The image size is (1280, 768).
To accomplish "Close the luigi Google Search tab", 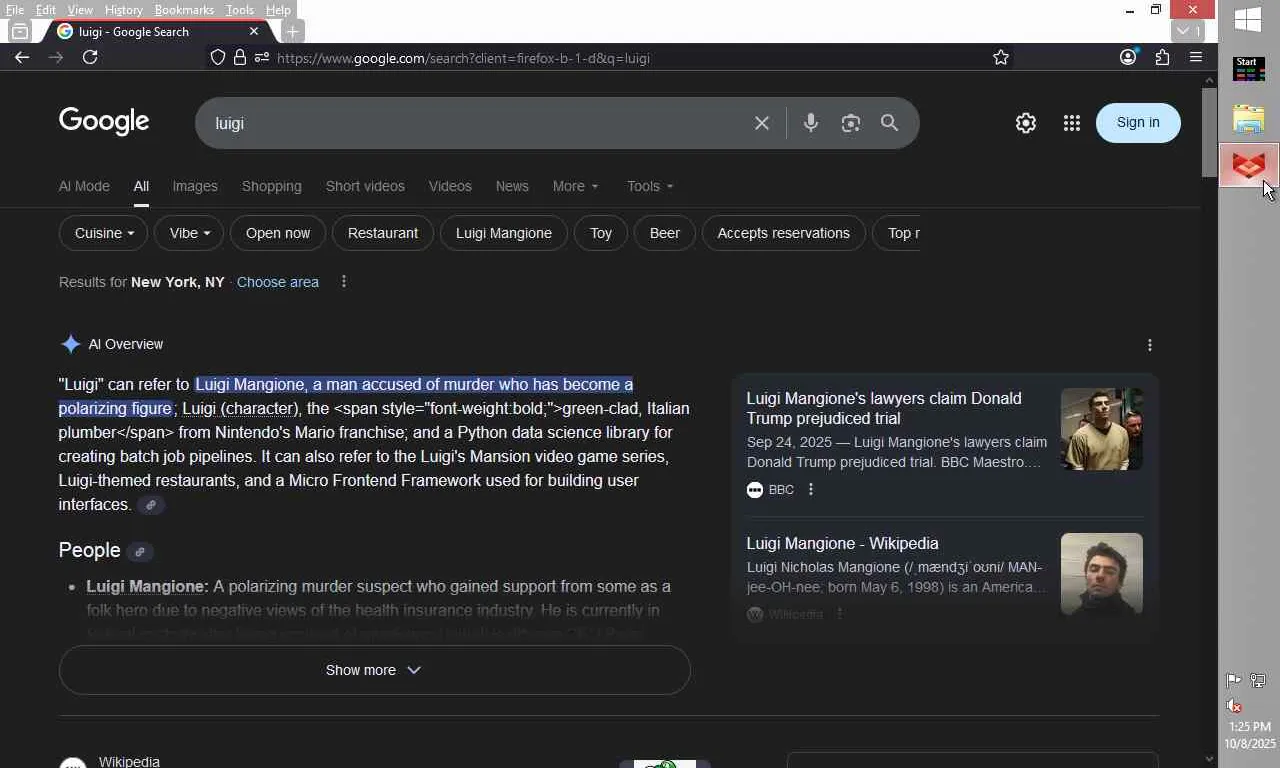I will click(254, 32).
